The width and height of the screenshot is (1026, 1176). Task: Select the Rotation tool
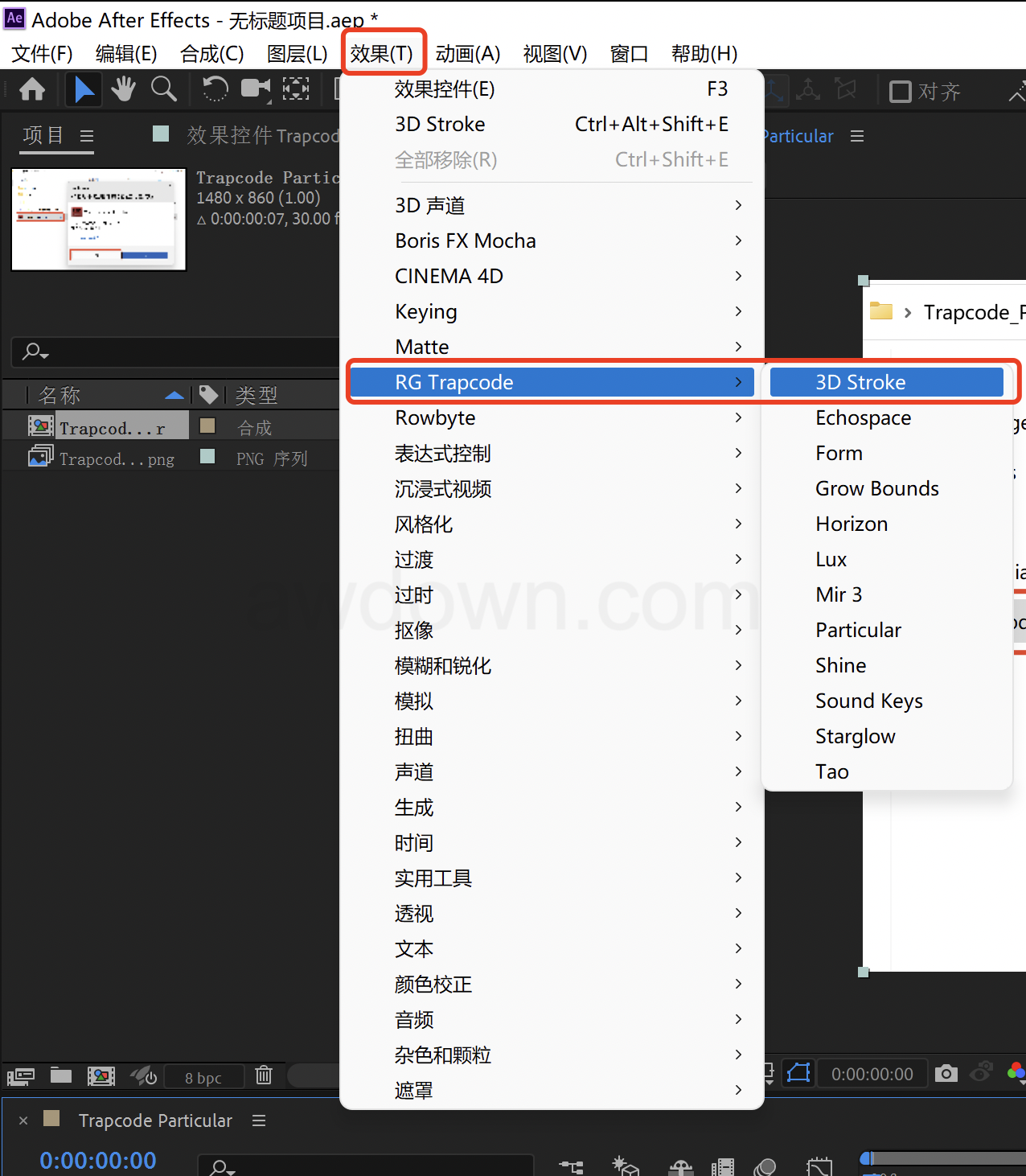click(x=215, y=89)
